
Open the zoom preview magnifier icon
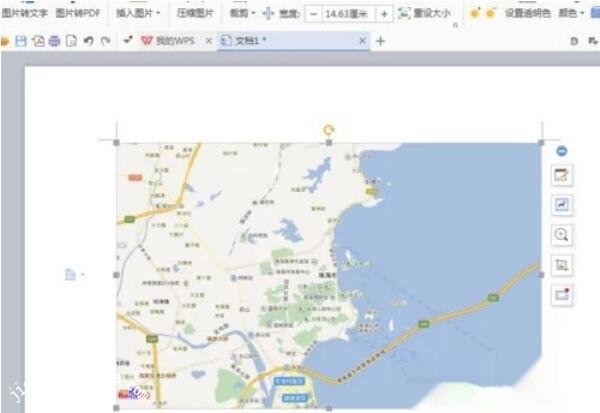tap(561, 235)
